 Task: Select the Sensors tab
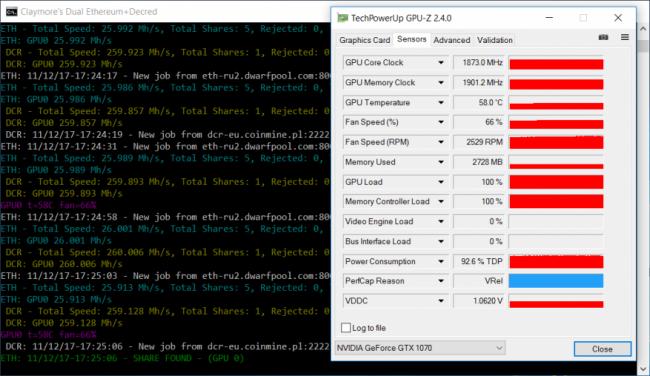[411, 39]
